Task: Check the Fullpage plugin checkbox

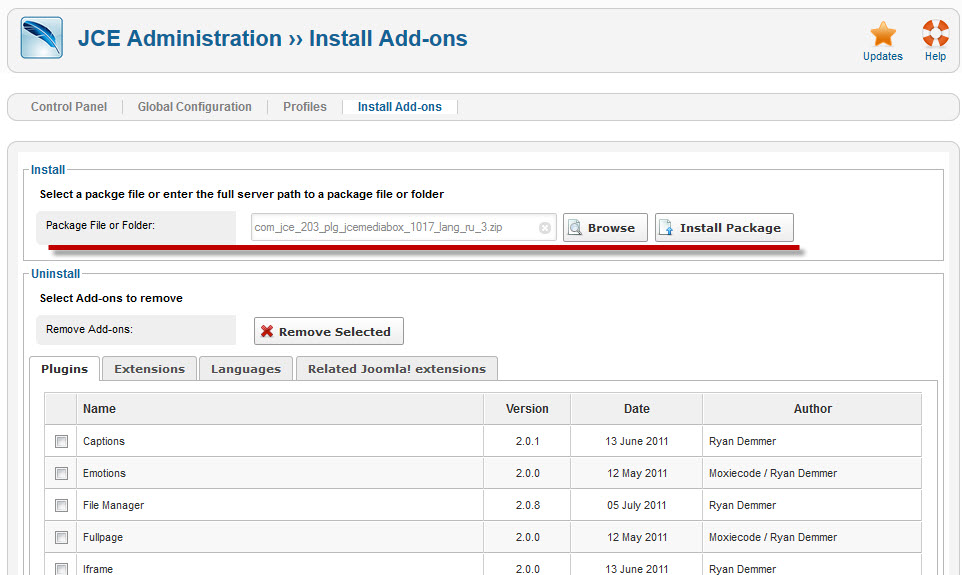Action: [61, 537]
